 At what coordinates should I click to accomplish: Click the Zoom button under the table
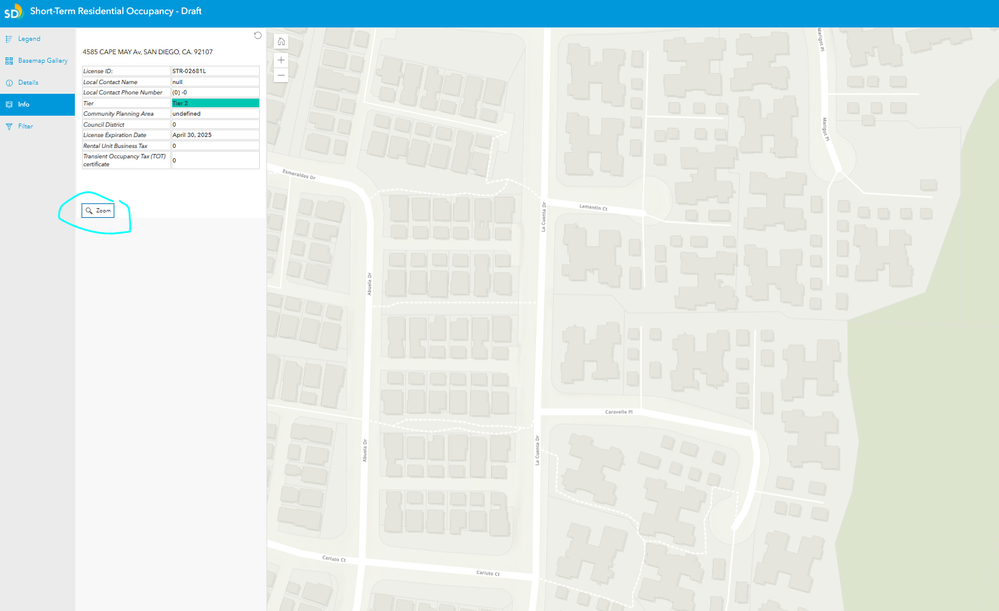click(x=98, y=211)
